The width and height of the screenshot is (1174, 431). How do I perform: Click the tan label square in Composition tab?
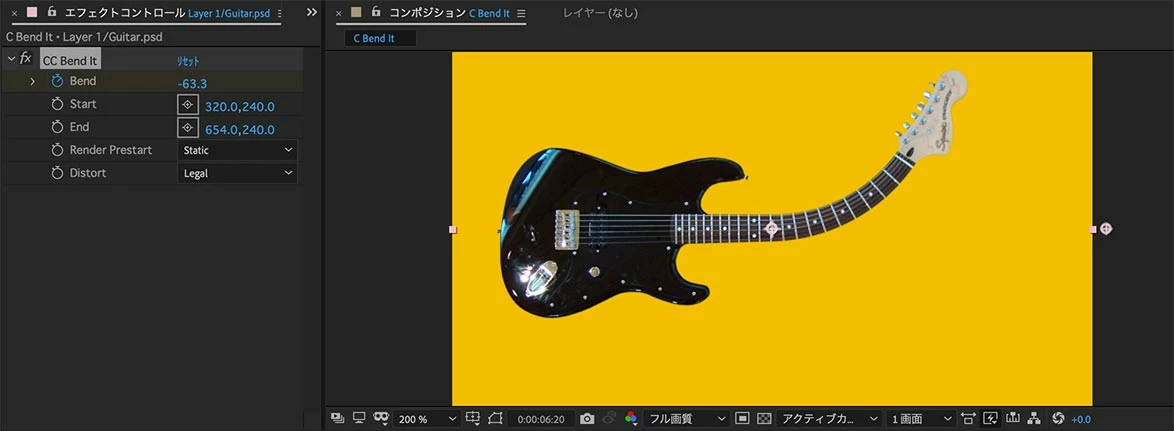click(x=356, y=13)
